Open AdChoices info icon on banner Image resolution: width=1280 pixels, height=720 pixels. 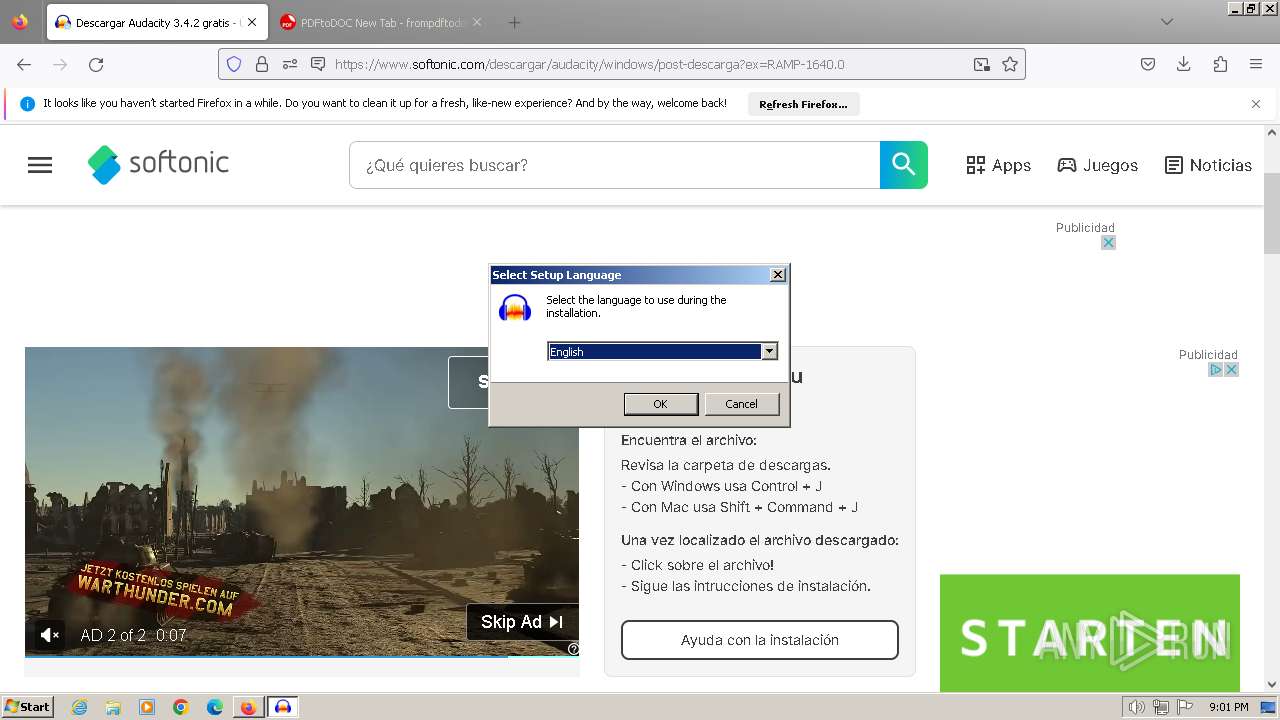tap(1216, 370)
